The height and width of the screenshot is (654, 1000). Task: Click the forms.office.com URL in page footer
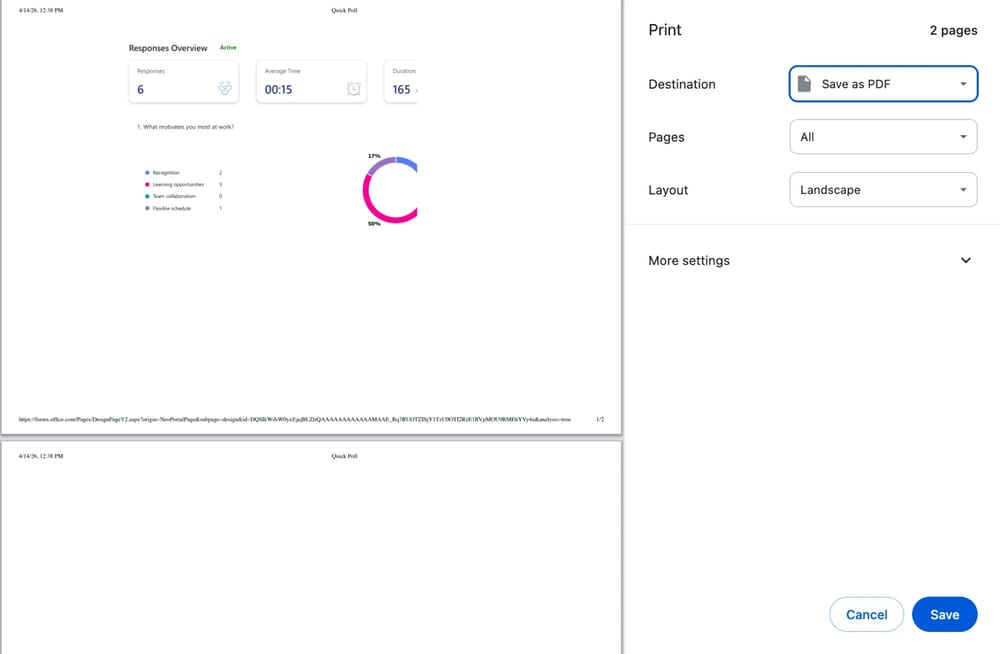294,420
